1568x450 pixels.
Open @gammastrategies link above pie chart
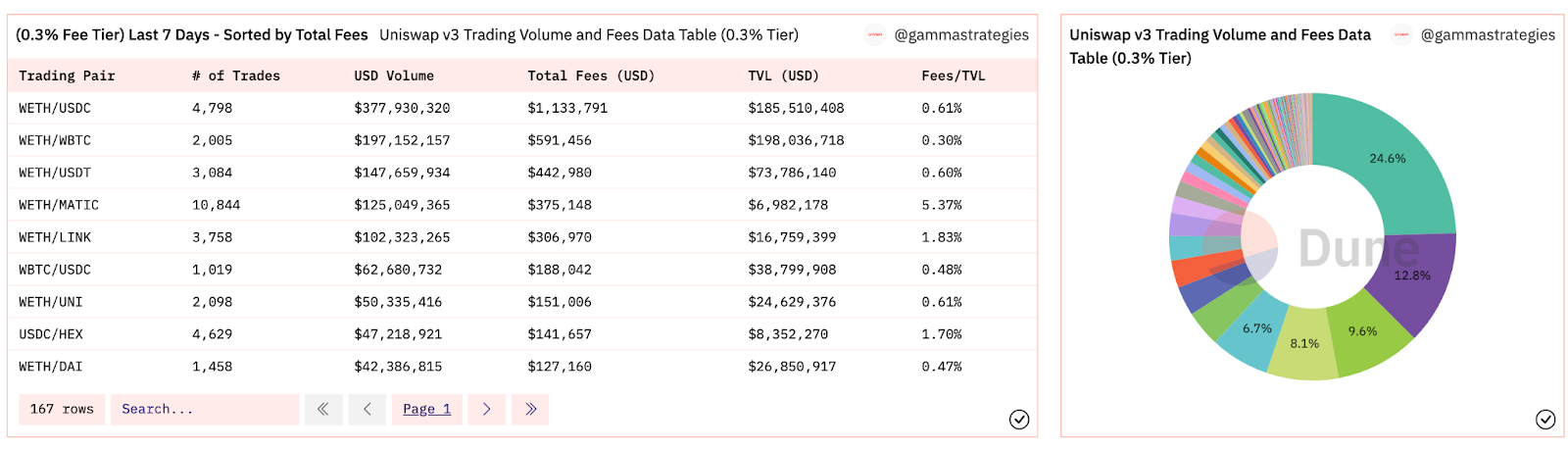tap(1488, 35)
